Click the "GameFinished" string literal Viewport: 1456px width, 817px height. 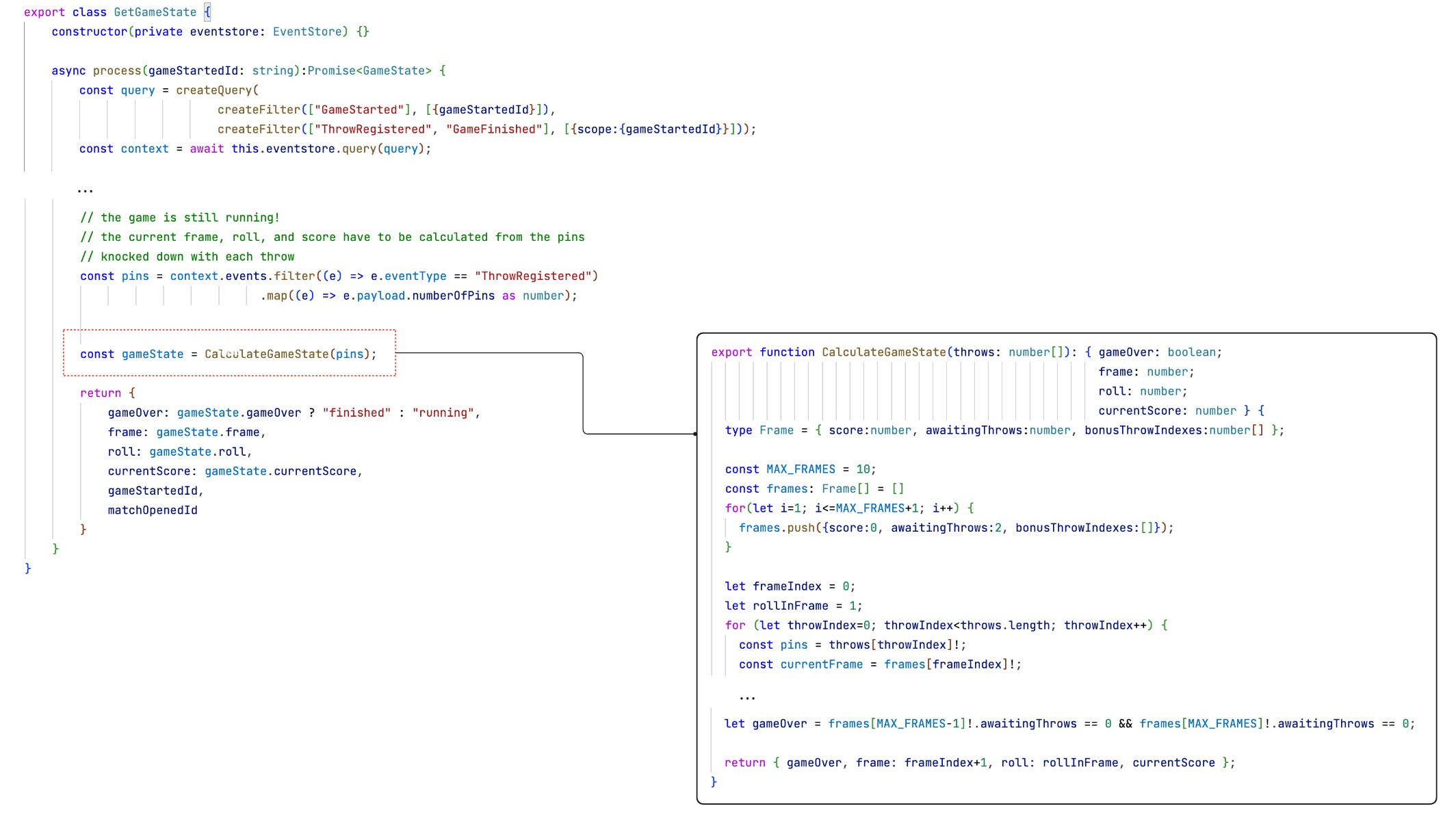coord(494,129)
